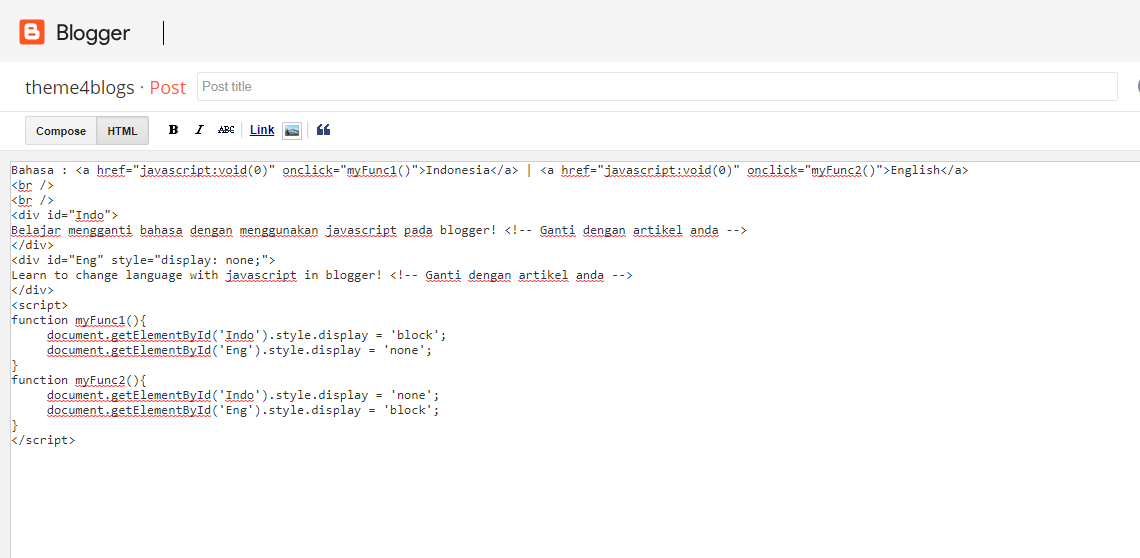Viewport: 1140px width, 558px height.
Task: Switch to the HTML editor tab
Action: (122, 131)
